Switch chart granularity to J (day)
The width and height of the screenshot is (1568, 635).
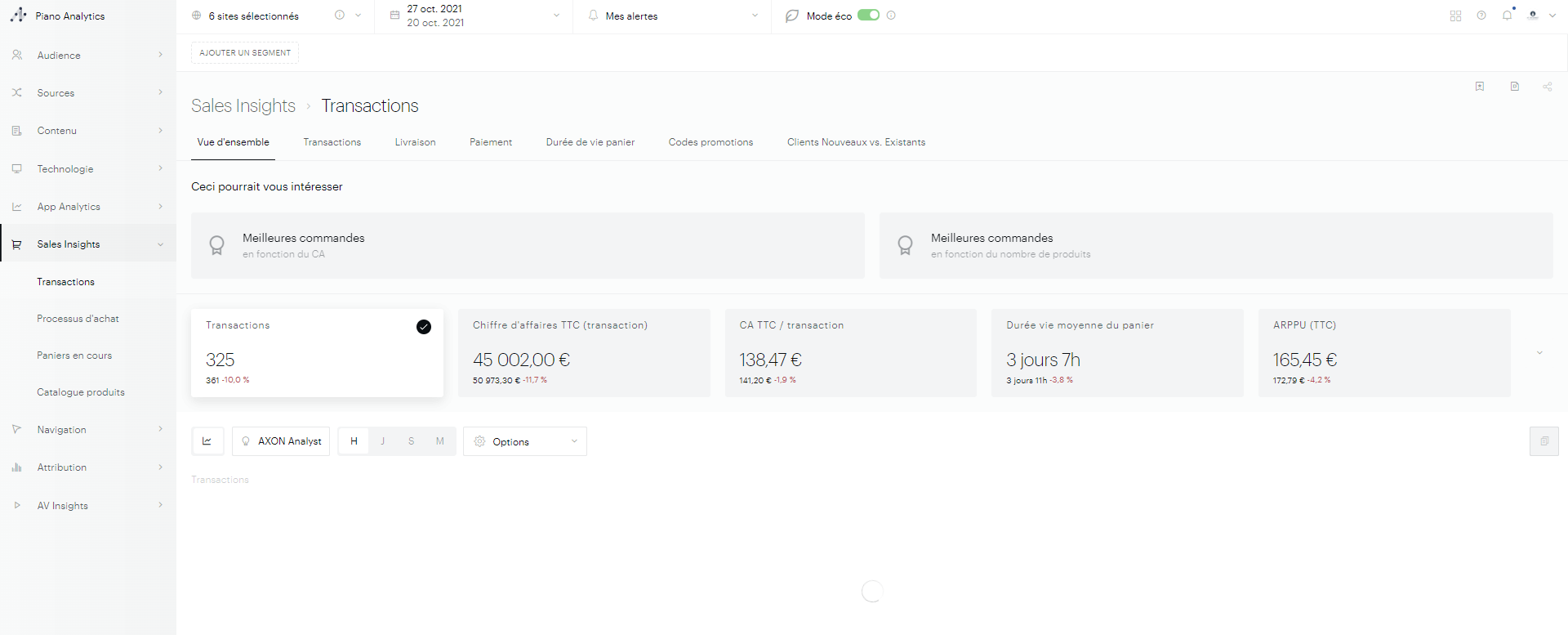coord(382,441)
